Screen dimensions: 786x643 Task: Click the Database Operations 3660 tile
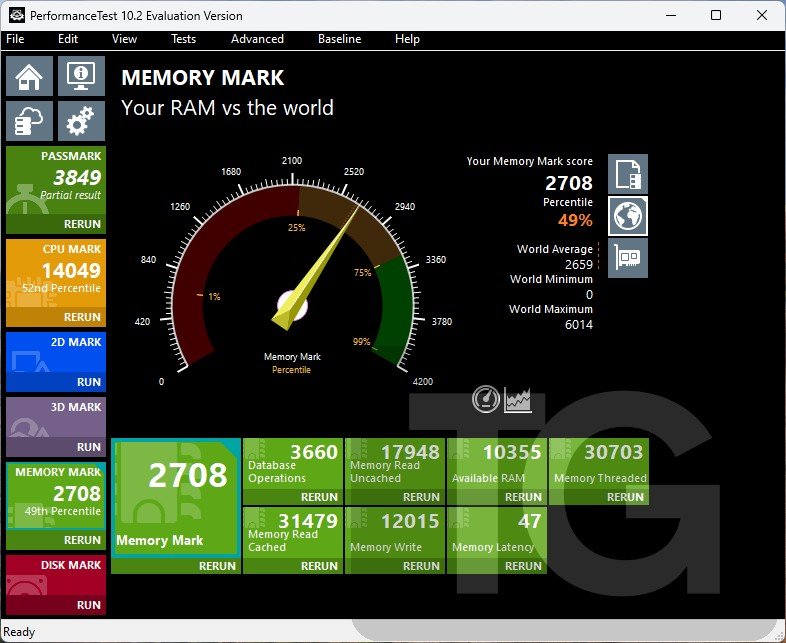tap(293, 464)
